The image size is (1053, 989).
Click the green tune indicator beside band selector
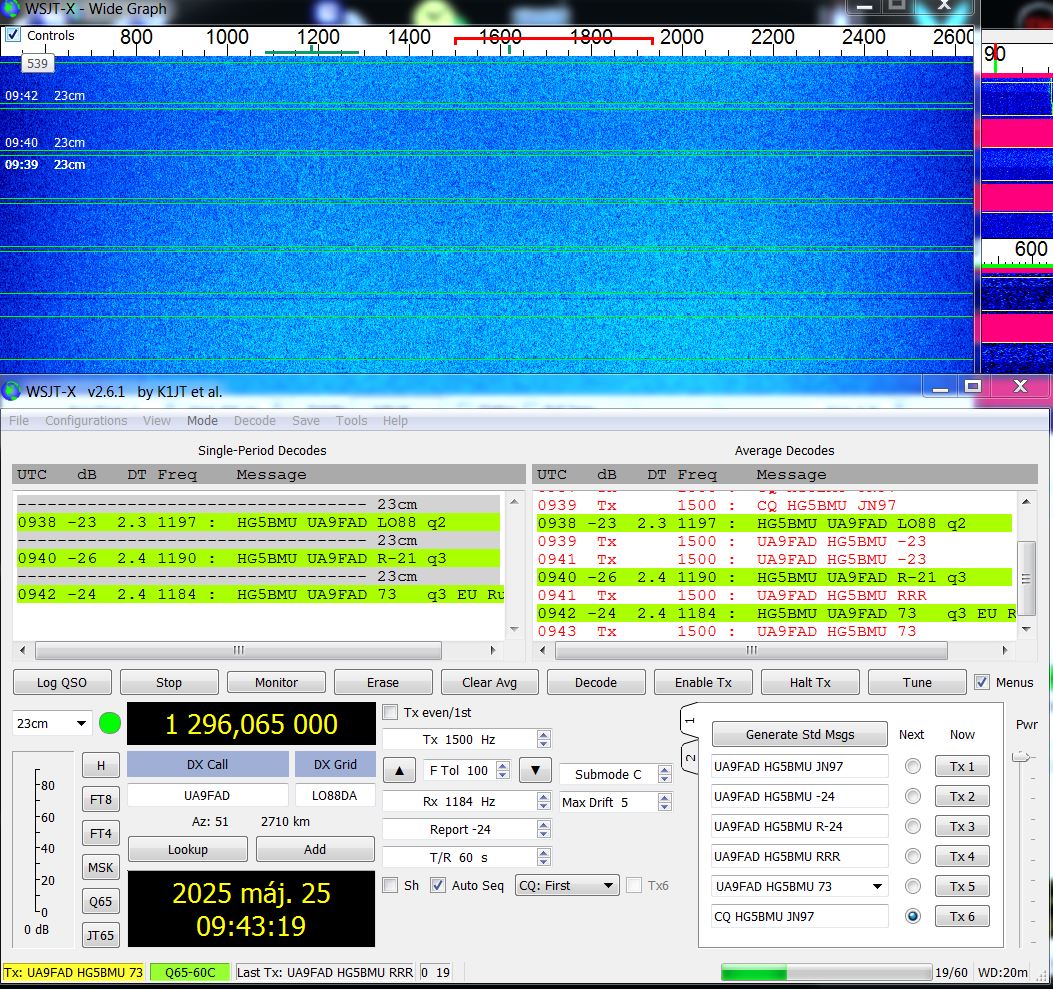pyautogui.click(x=109, y=723)
